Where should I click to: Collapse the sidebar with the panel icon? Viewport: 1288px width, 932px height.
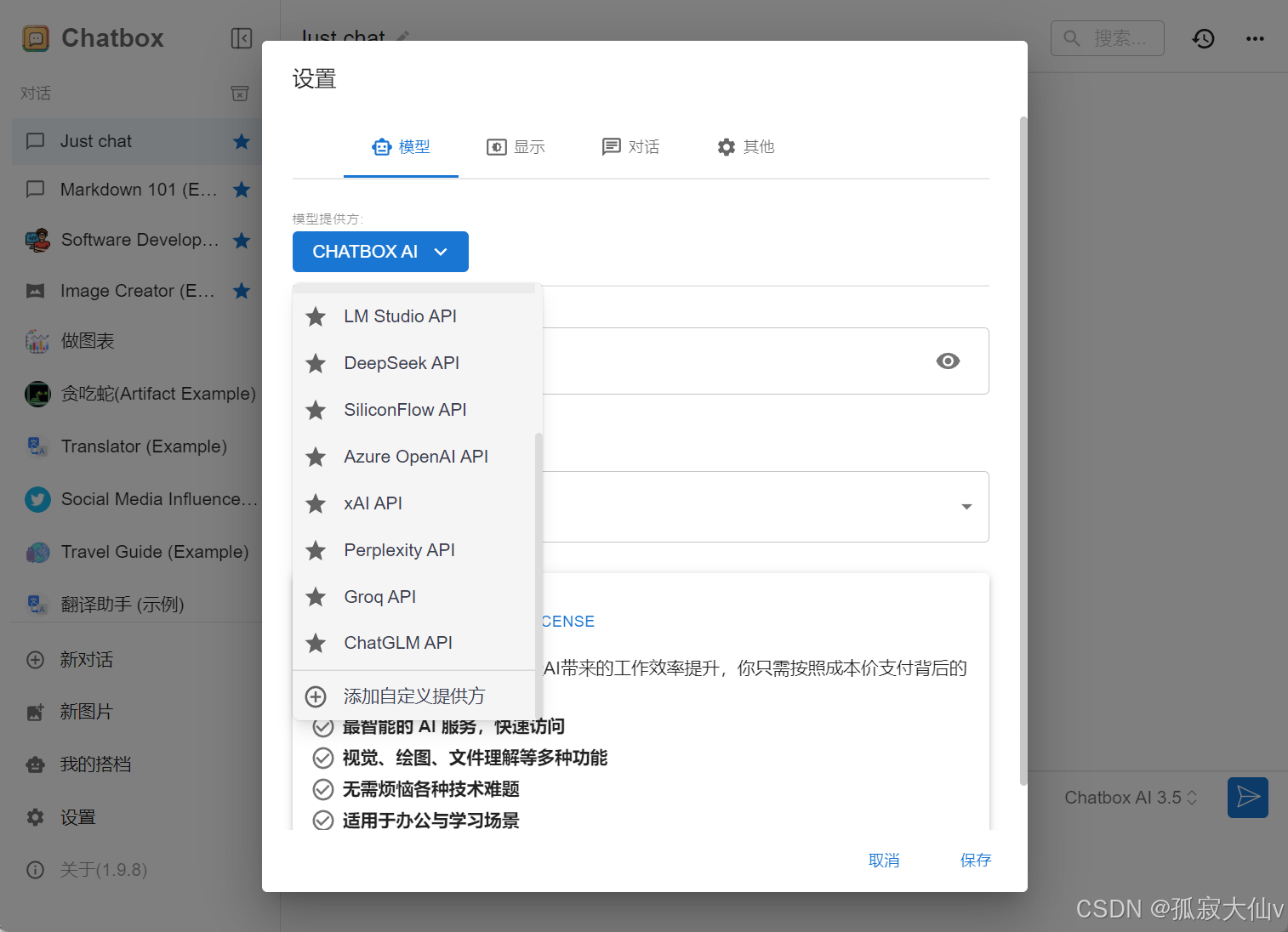point(242,38)
